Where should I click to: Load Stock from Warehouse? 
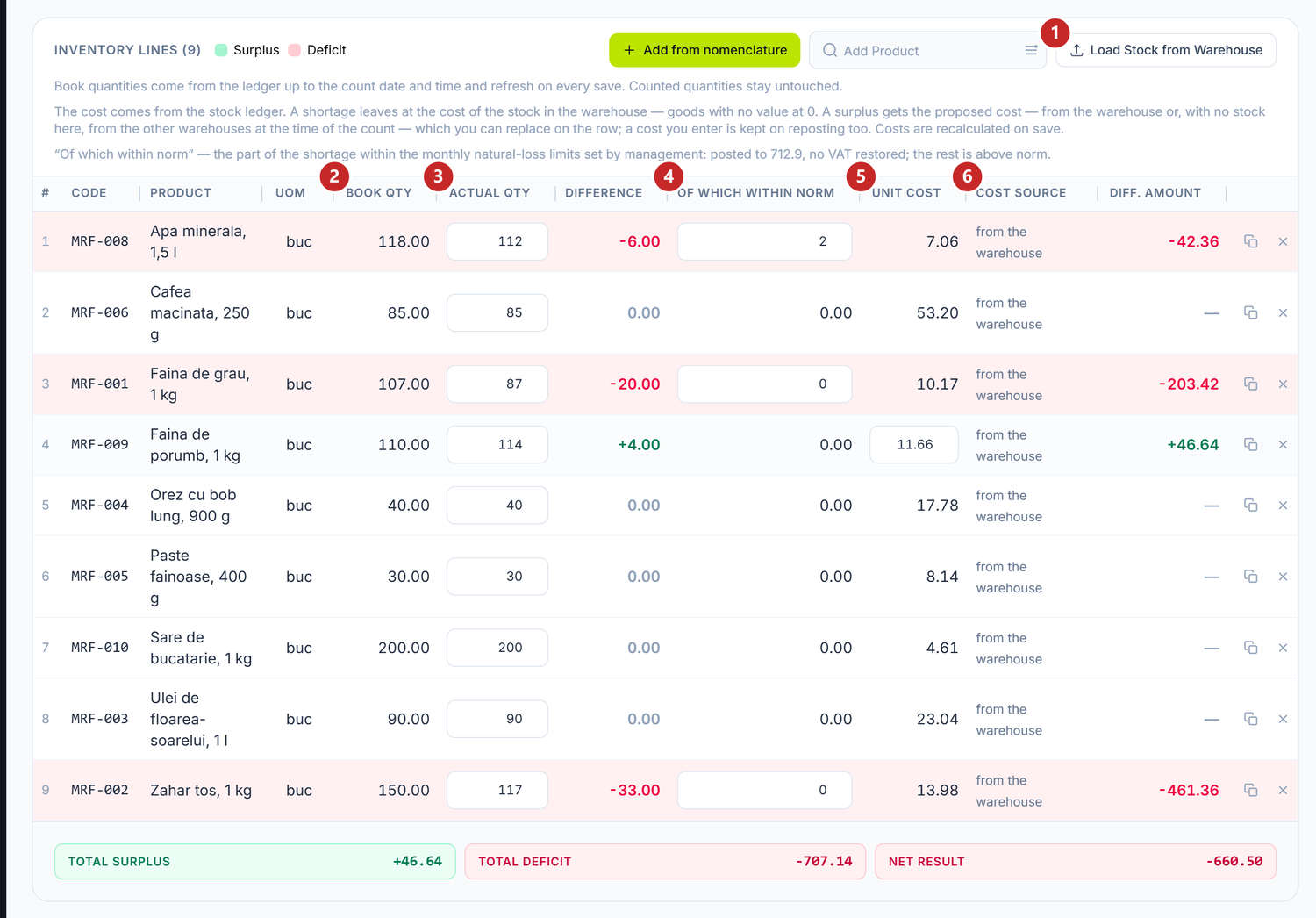[x=1166, y=50]
